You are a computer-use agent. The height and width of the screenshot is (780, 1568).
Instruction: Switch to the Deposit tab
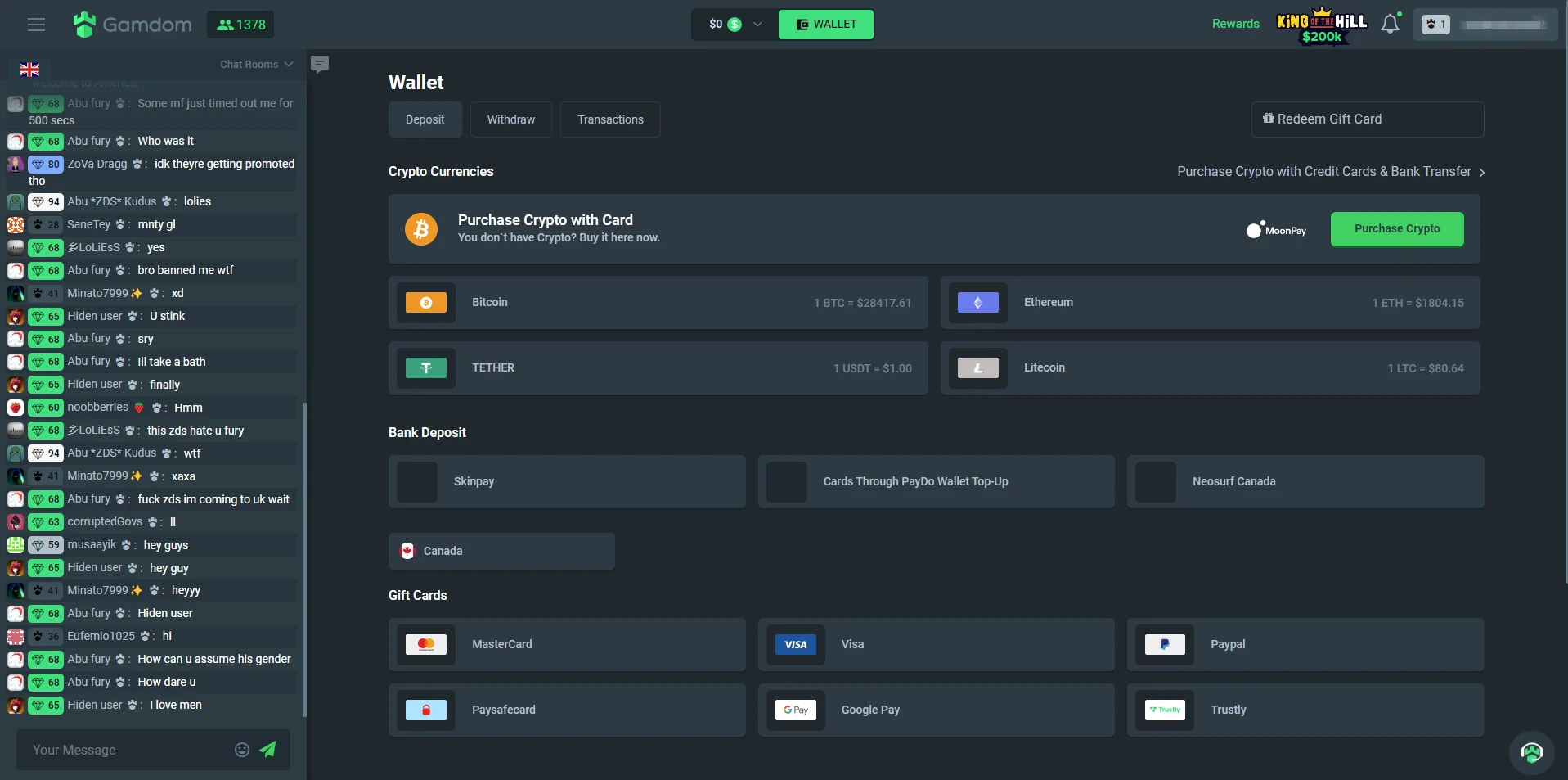(425, 119)
